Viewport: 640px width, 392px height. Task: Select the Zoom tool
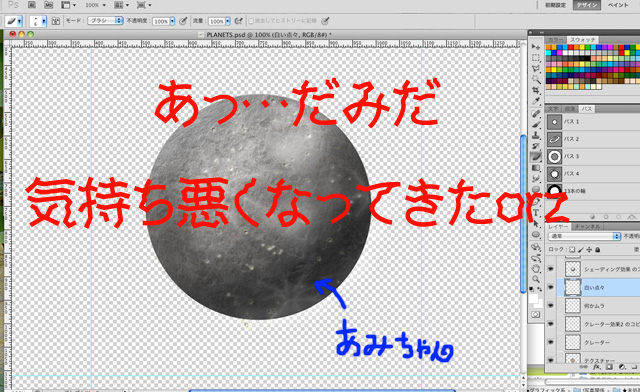536,279
